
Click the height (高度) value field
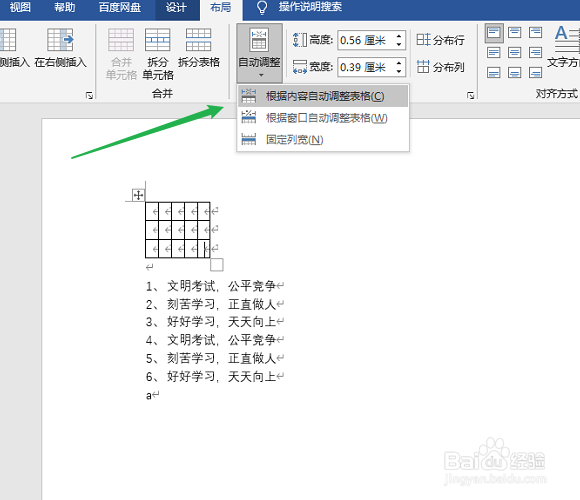pyautogui.click(x=366, y=40)
